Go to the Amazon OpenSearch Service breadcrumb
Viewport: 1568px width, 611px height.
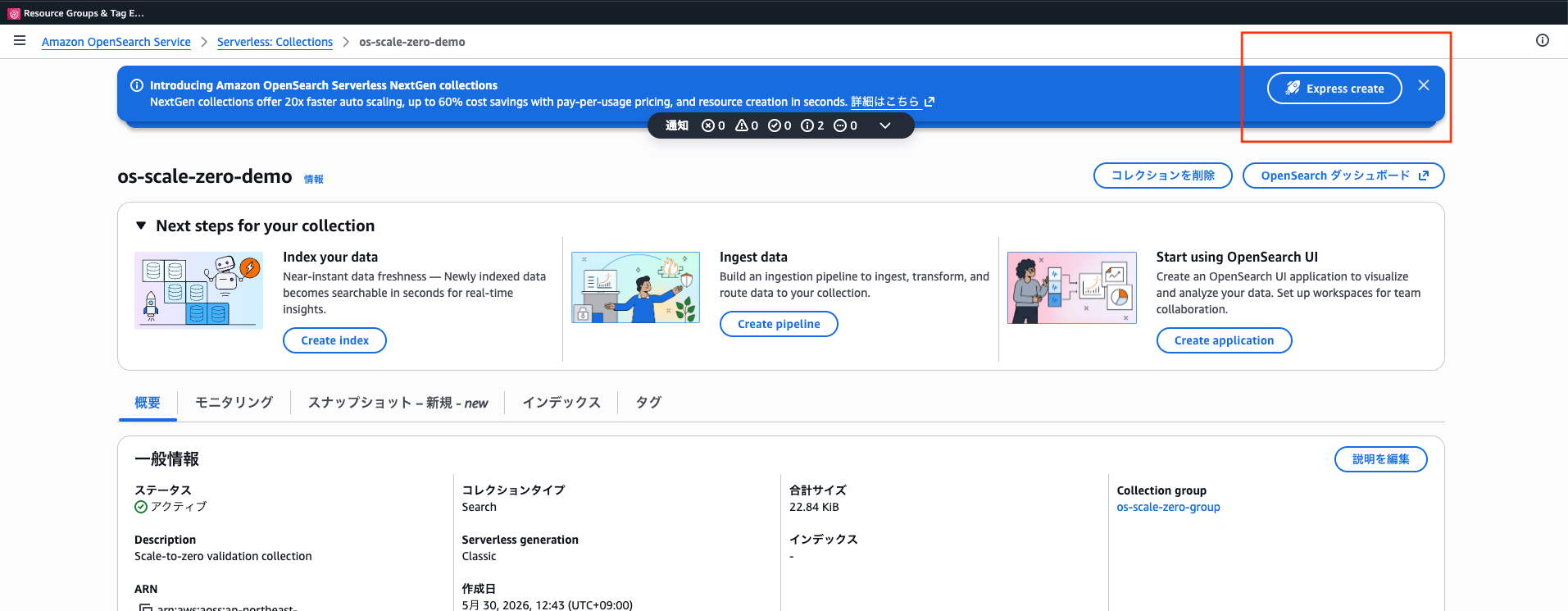pos(116,42)
